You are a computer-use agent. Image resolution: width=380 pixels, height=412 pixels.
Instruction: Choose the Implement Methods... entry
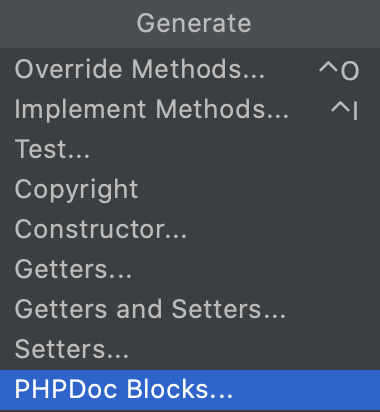[x=190, y=110]
